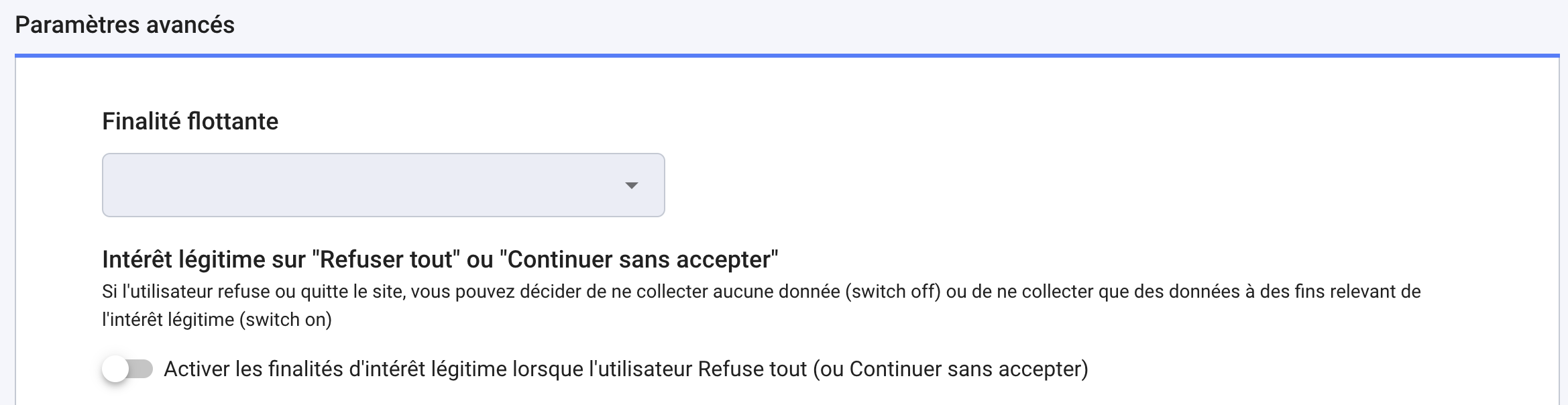Click the Finalité flottante dropdown arrow
Image resolution: width=1568 pixels, height=405 pixels.
[x=630, y=185]
